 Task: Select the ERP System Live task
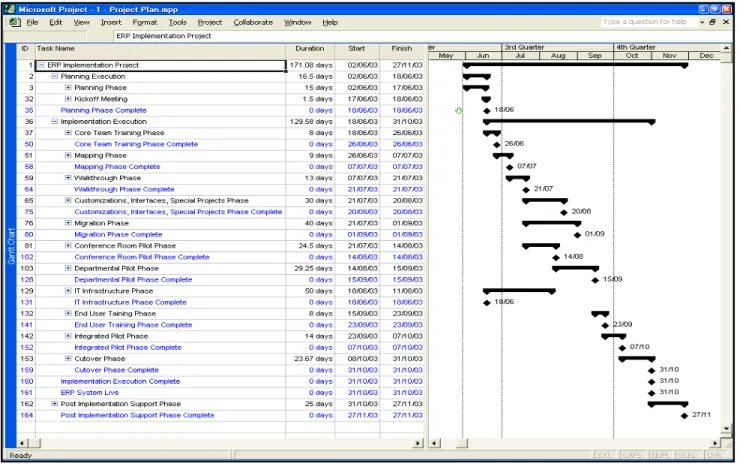[x=90, y=393]
